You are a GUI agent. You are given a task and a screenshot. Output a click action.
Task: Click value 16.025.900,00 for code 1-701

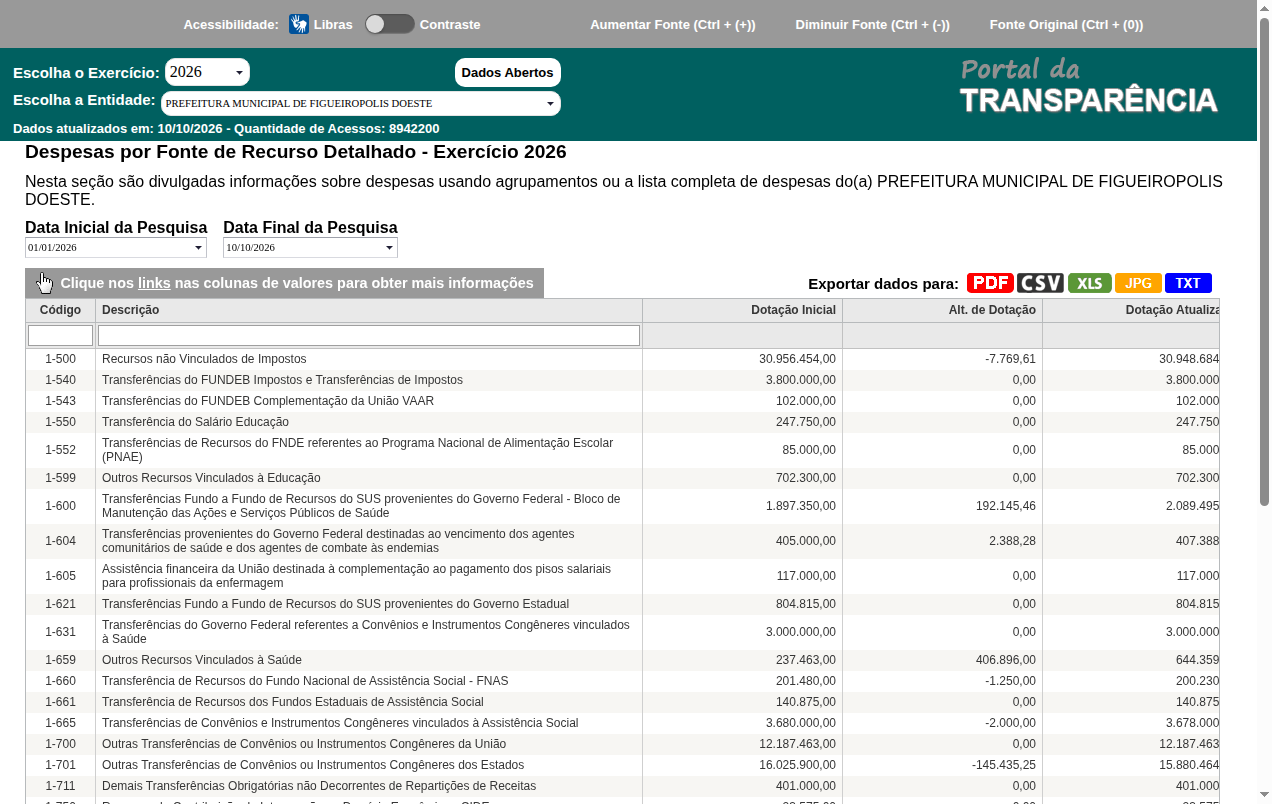tap(797, 765)
